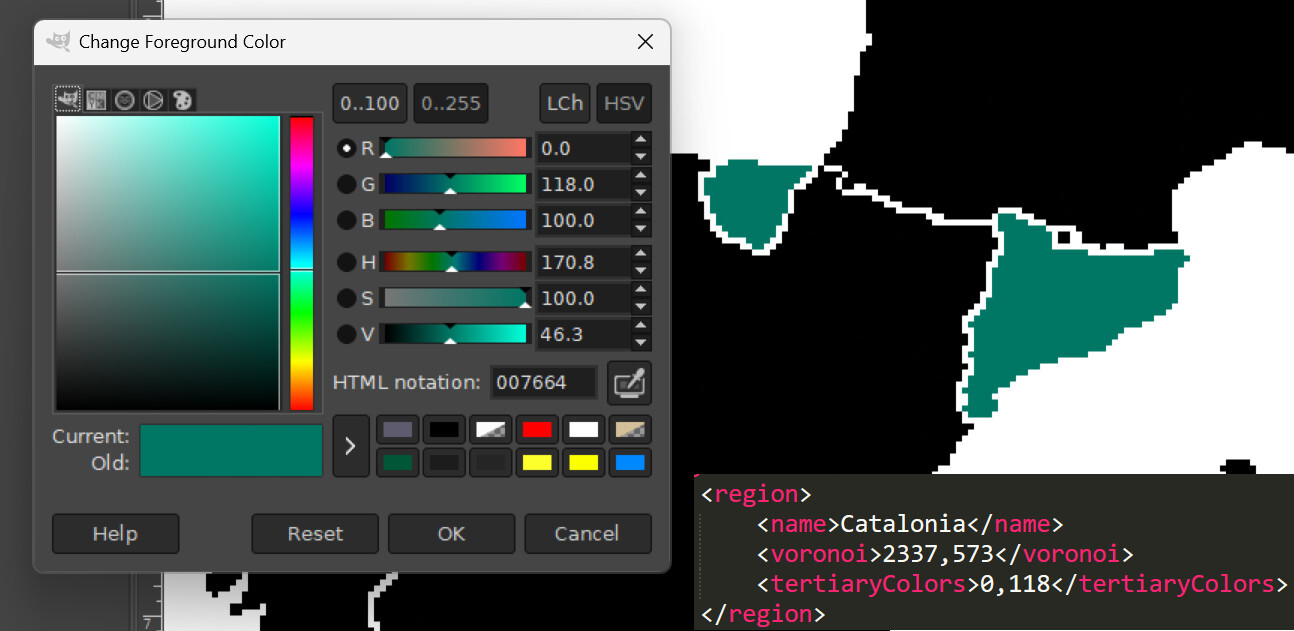The image size is (1294, 631).
Task: Click the eyedropper color picker icon
Action: tap(629, 383)
